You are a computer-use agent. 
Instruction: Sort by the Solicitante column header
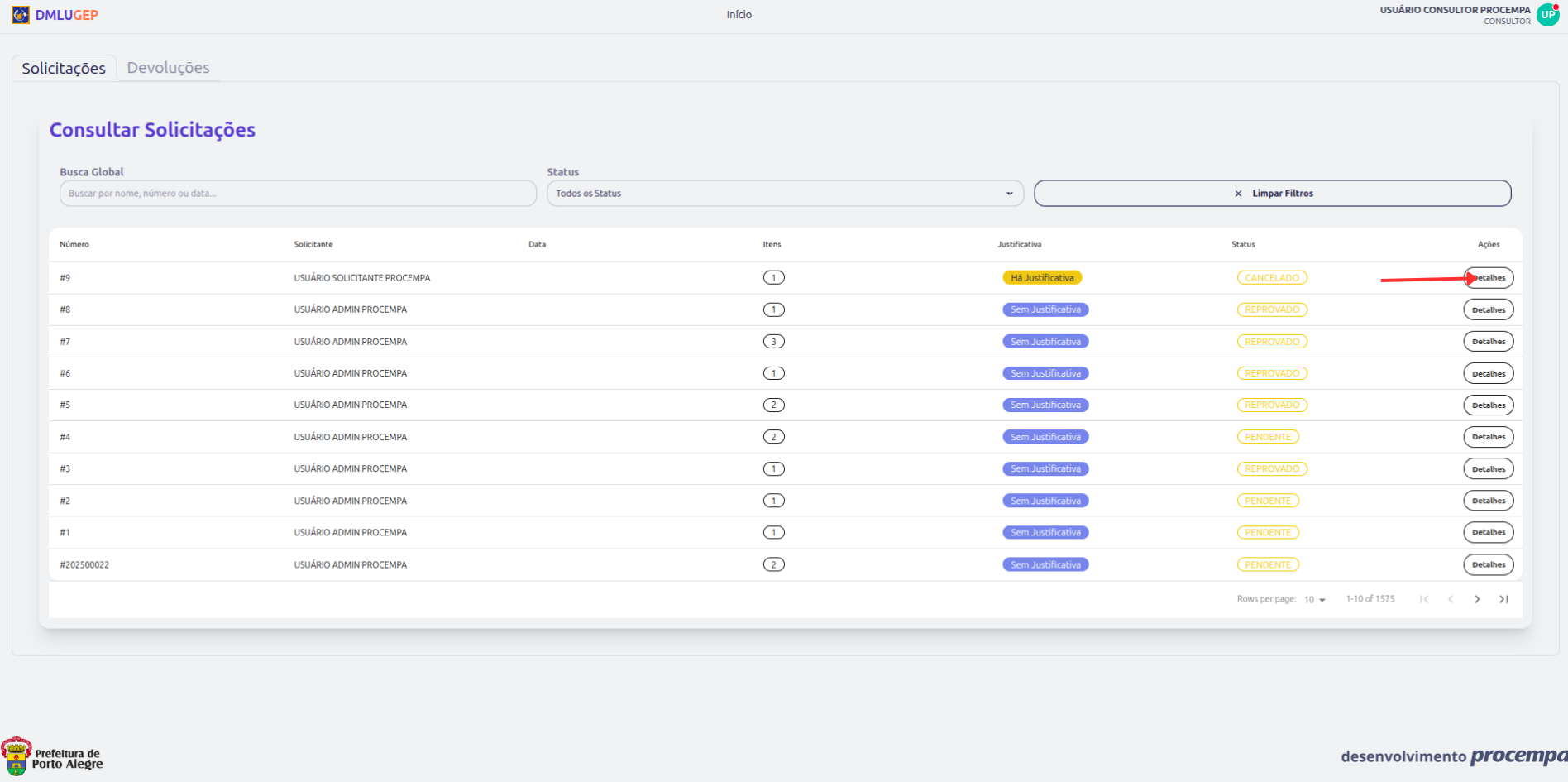tap(313, 245)
